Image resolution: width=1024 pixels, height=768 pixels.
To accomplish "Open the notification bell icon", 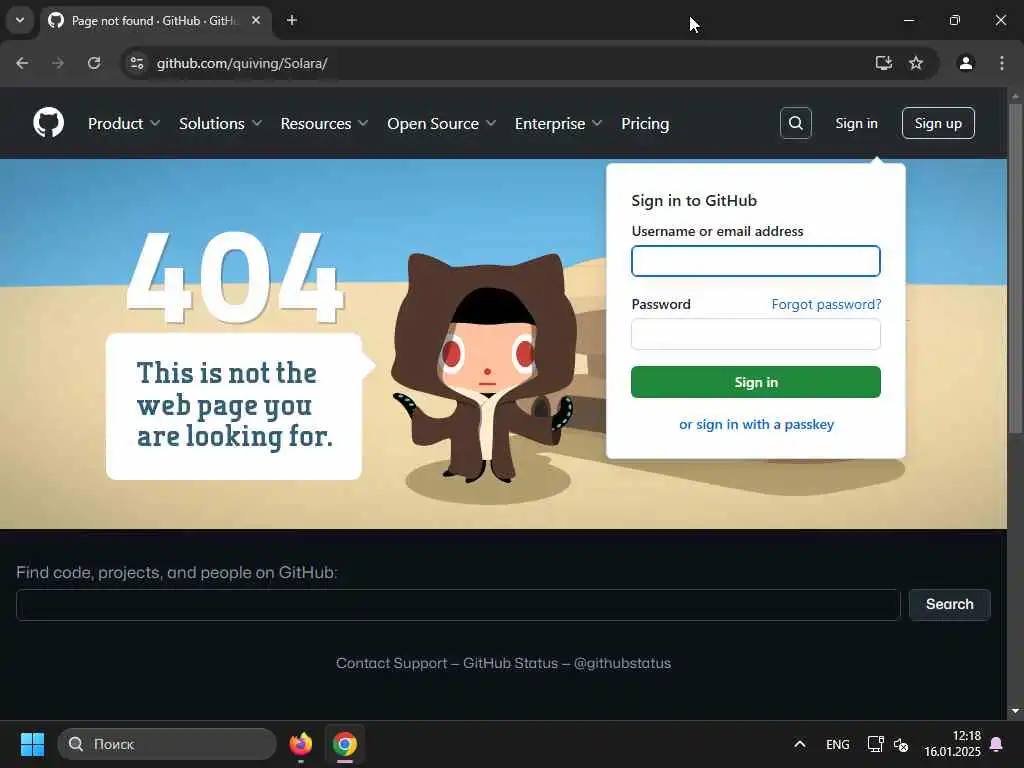I will tap(997, 744).
